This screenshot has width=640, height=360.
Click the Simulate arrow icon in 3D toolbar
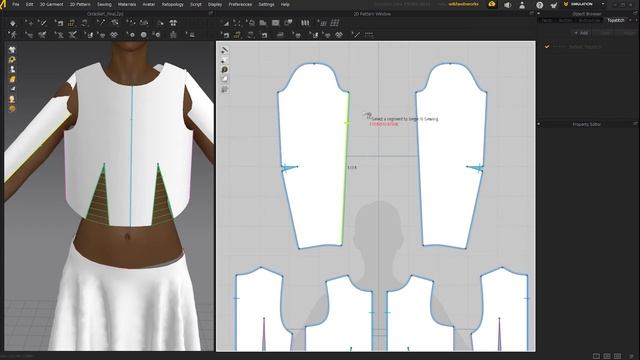coord(13,23)
